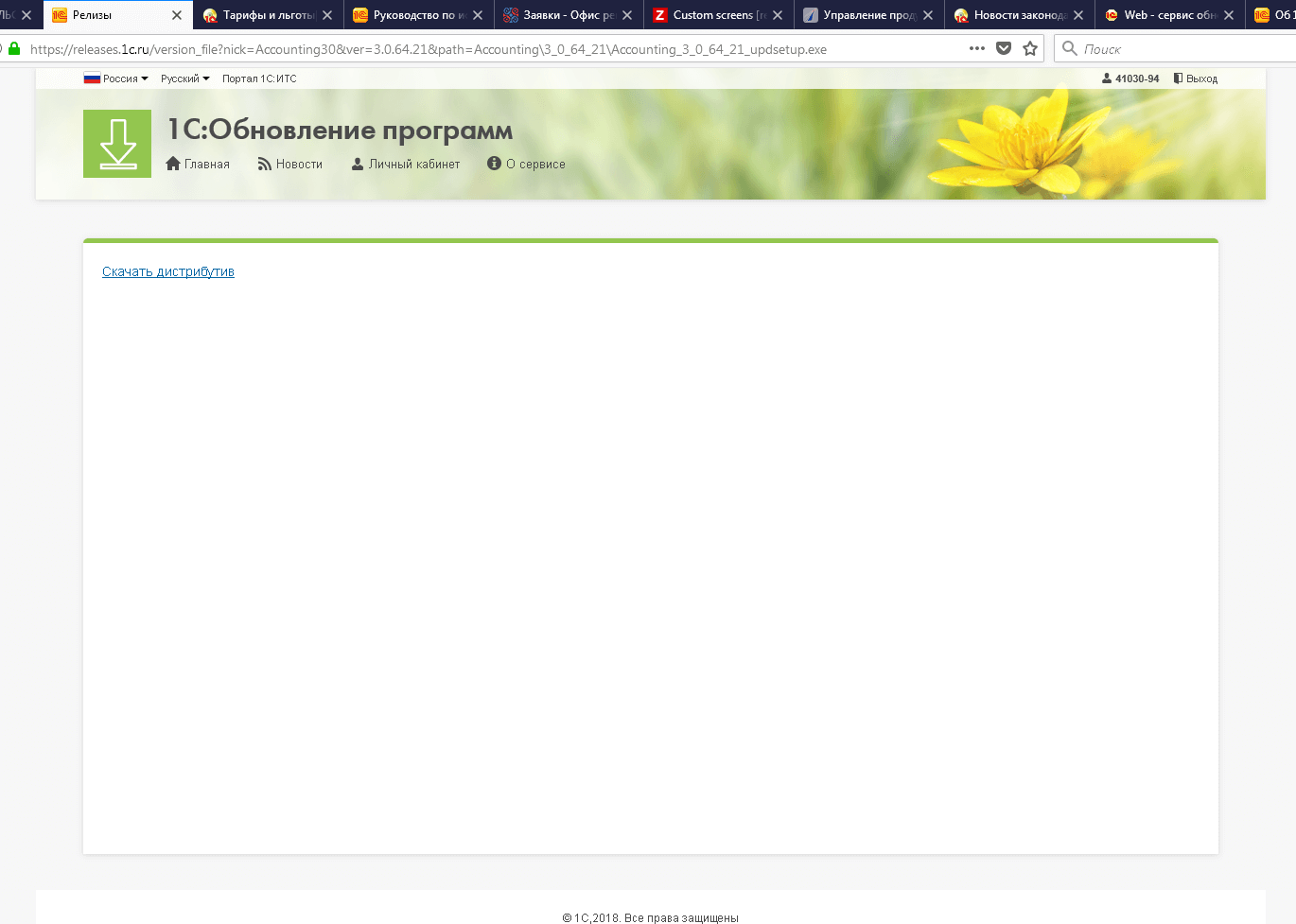
Task: Click the Save to Pocket icon
Action: coord(1004,48)
